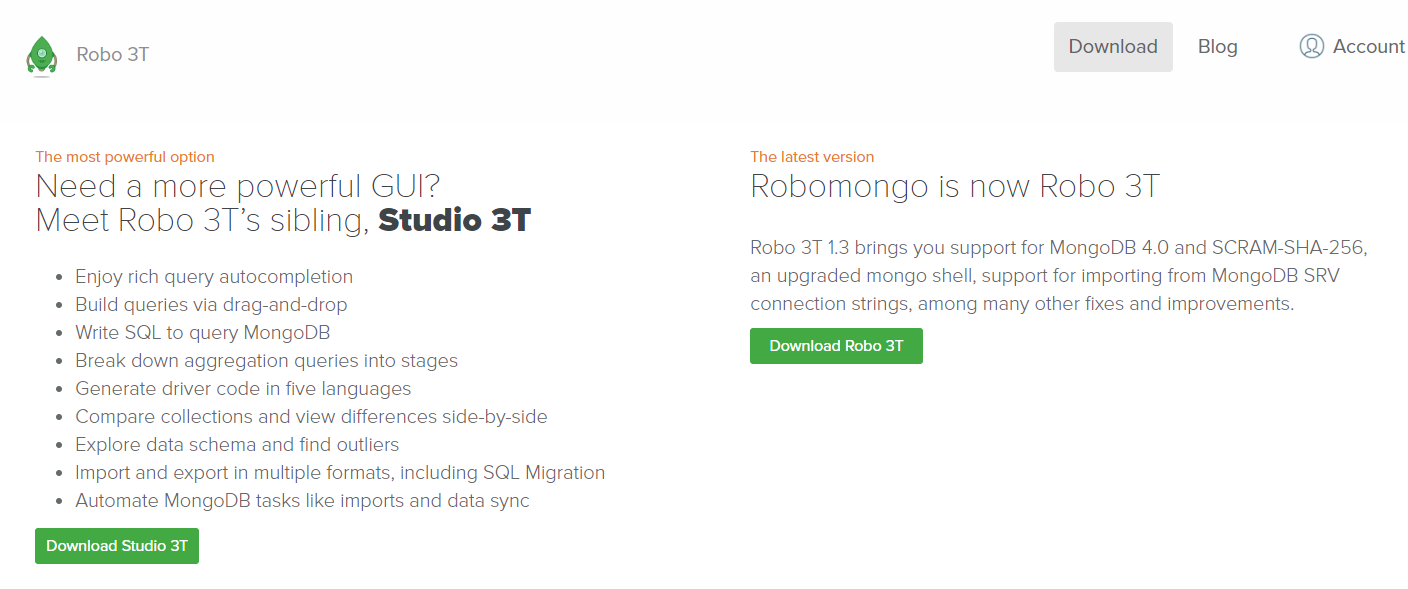Select 'Compare collections and view differences' bullet
Image resolution: width=1408 pixels, height=589 pixels.
pos(311,417)
